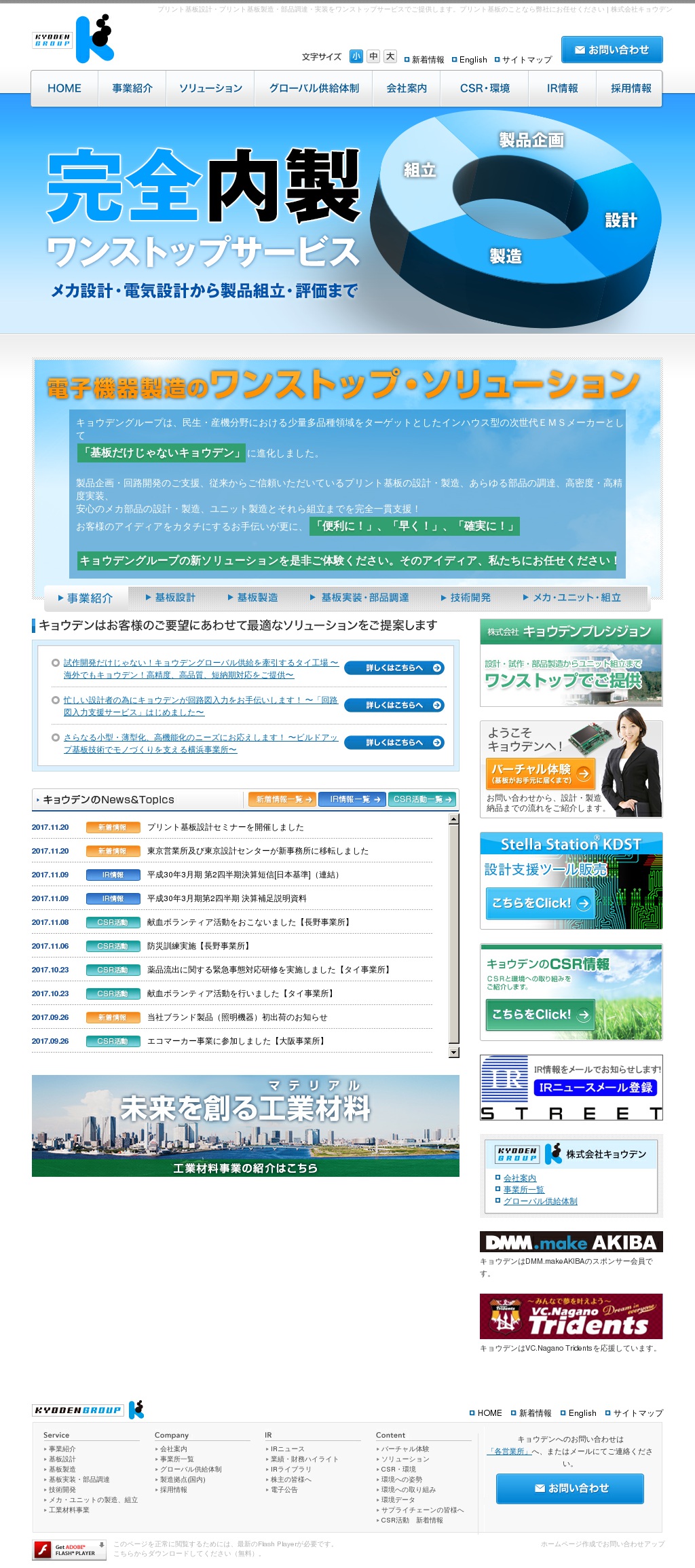Click first 詳しくはこちらへ arrow button
Viewport: 695px width, 1568px height.
[394, 668]
